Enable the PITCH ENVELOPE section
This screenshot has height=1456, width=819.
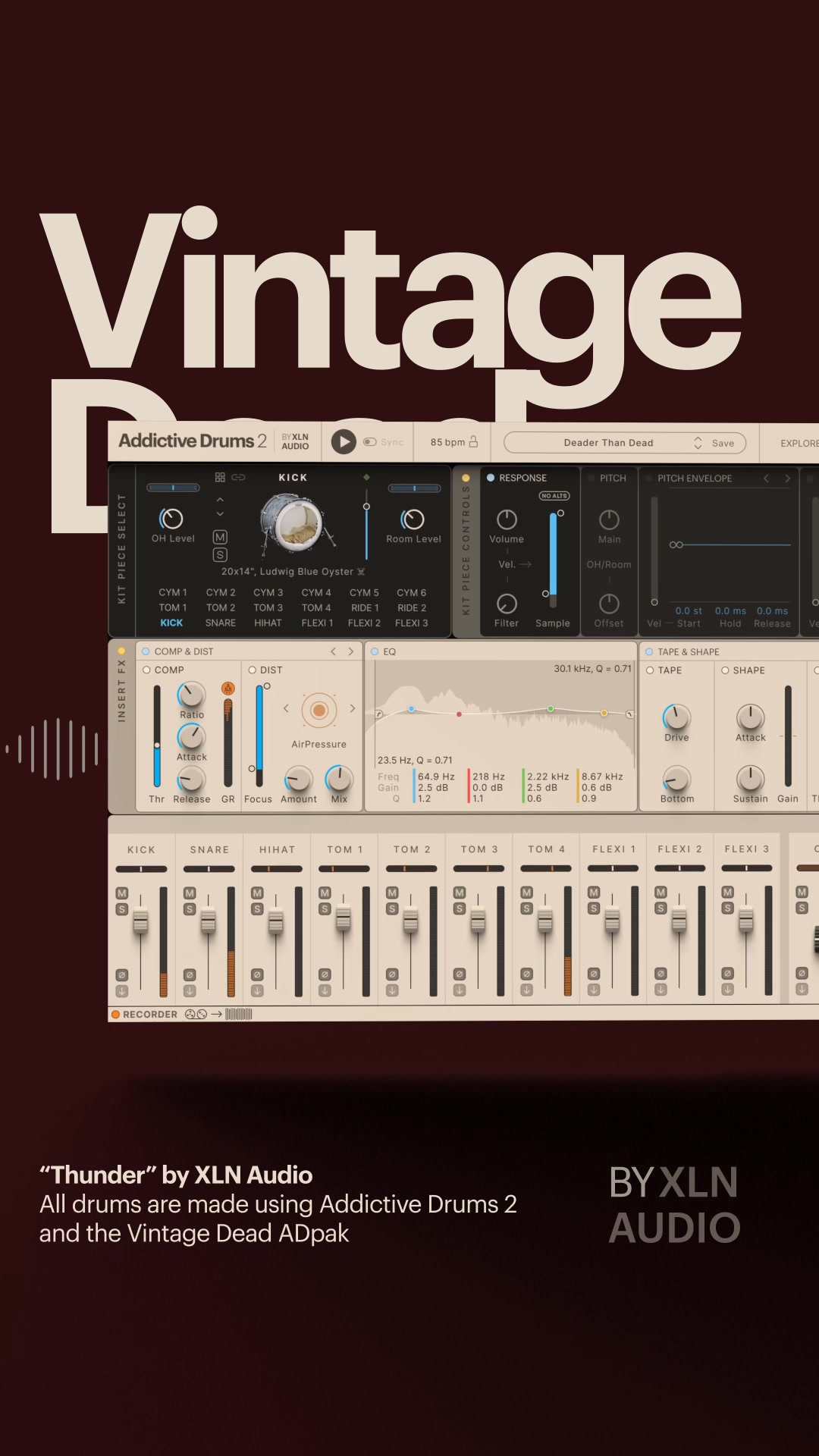point(649,478)
